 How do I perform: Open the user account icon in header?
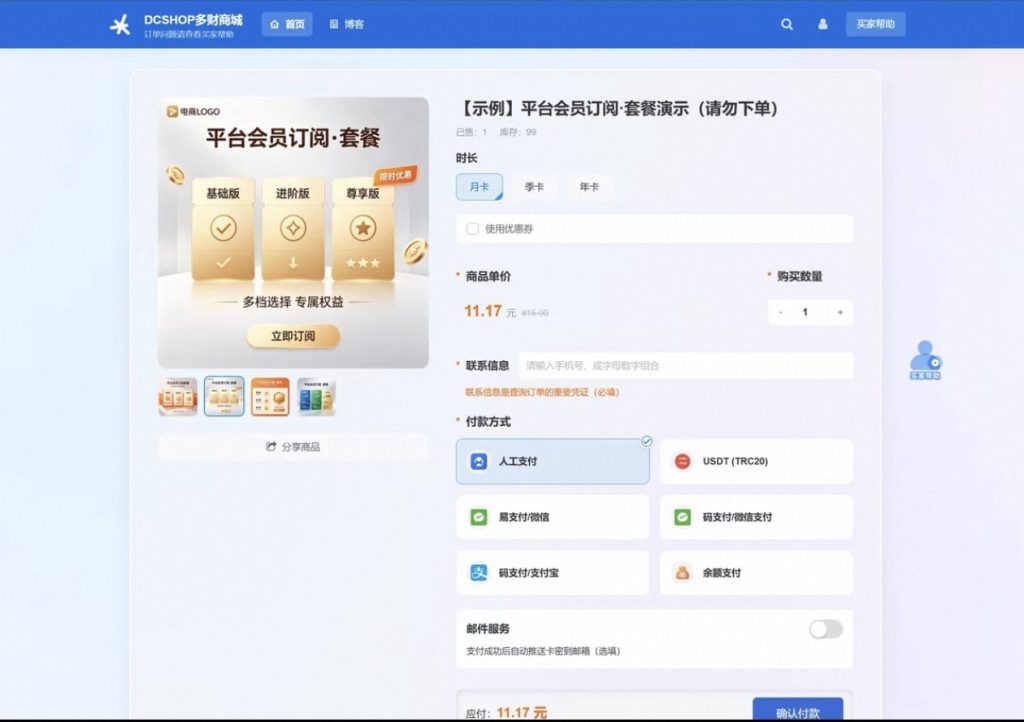point(823,24)
